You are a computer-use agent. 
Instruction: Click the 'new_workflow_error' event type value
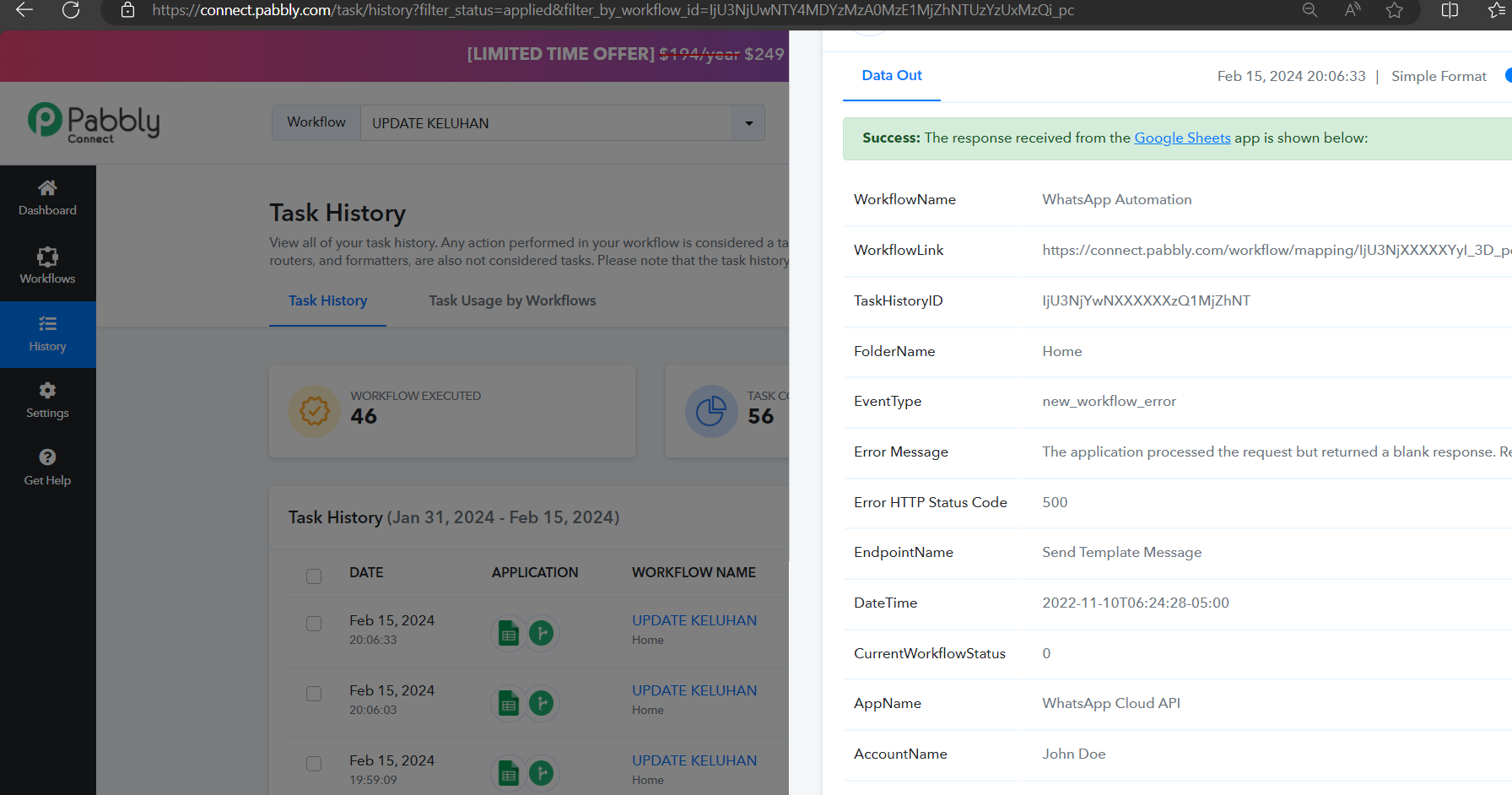tap(1109, 401)
